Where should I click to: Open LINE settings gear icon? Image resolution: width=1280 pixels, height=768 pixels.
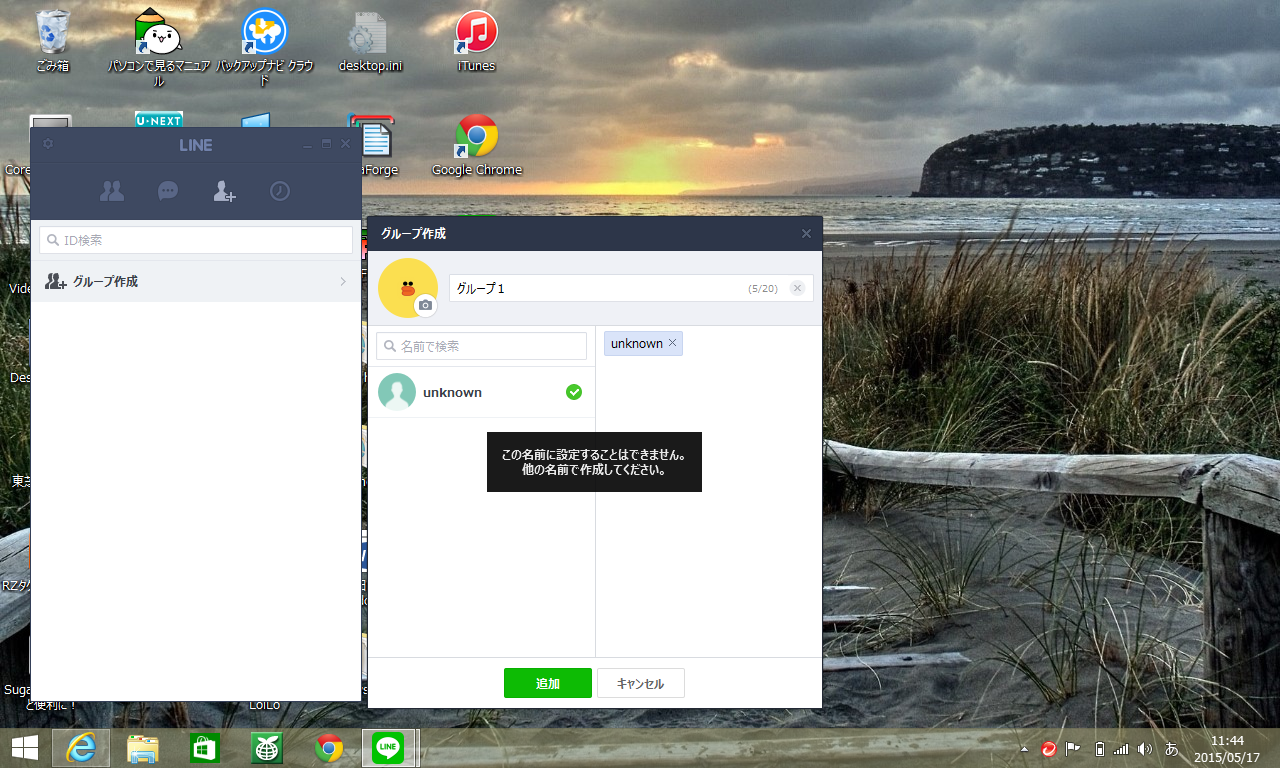(x=48, y=144)
